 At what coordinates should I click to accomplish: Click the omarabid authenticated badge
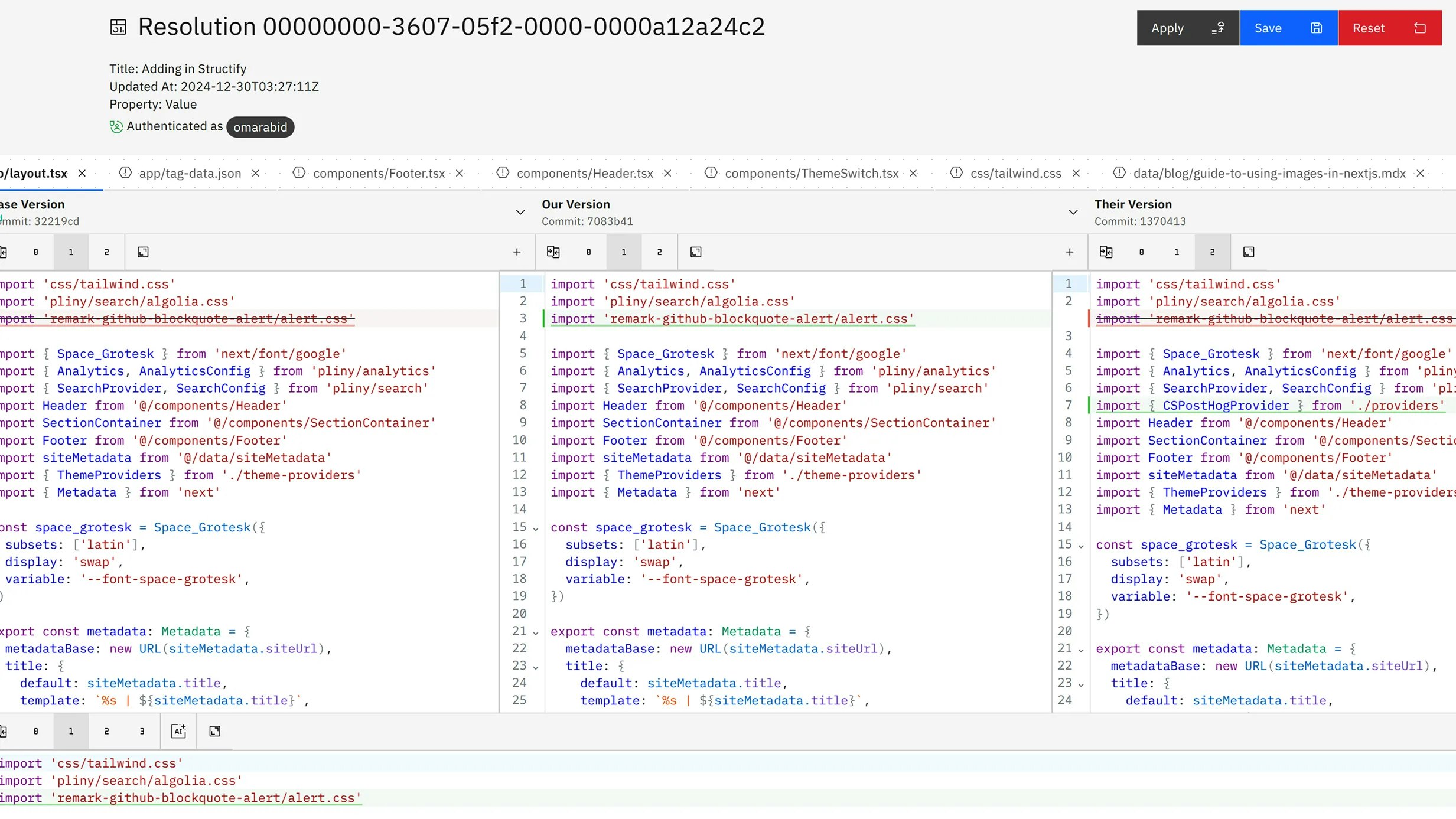click(260, 127)
